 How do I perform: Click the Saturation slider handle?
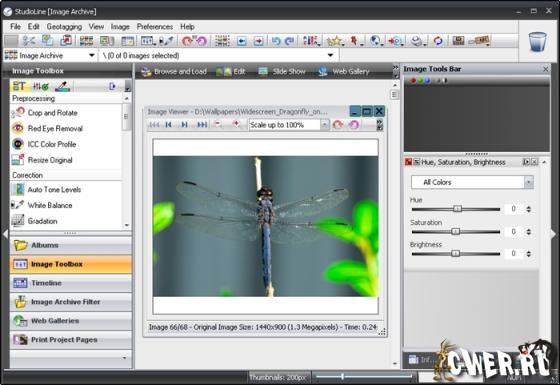(455, 231)
